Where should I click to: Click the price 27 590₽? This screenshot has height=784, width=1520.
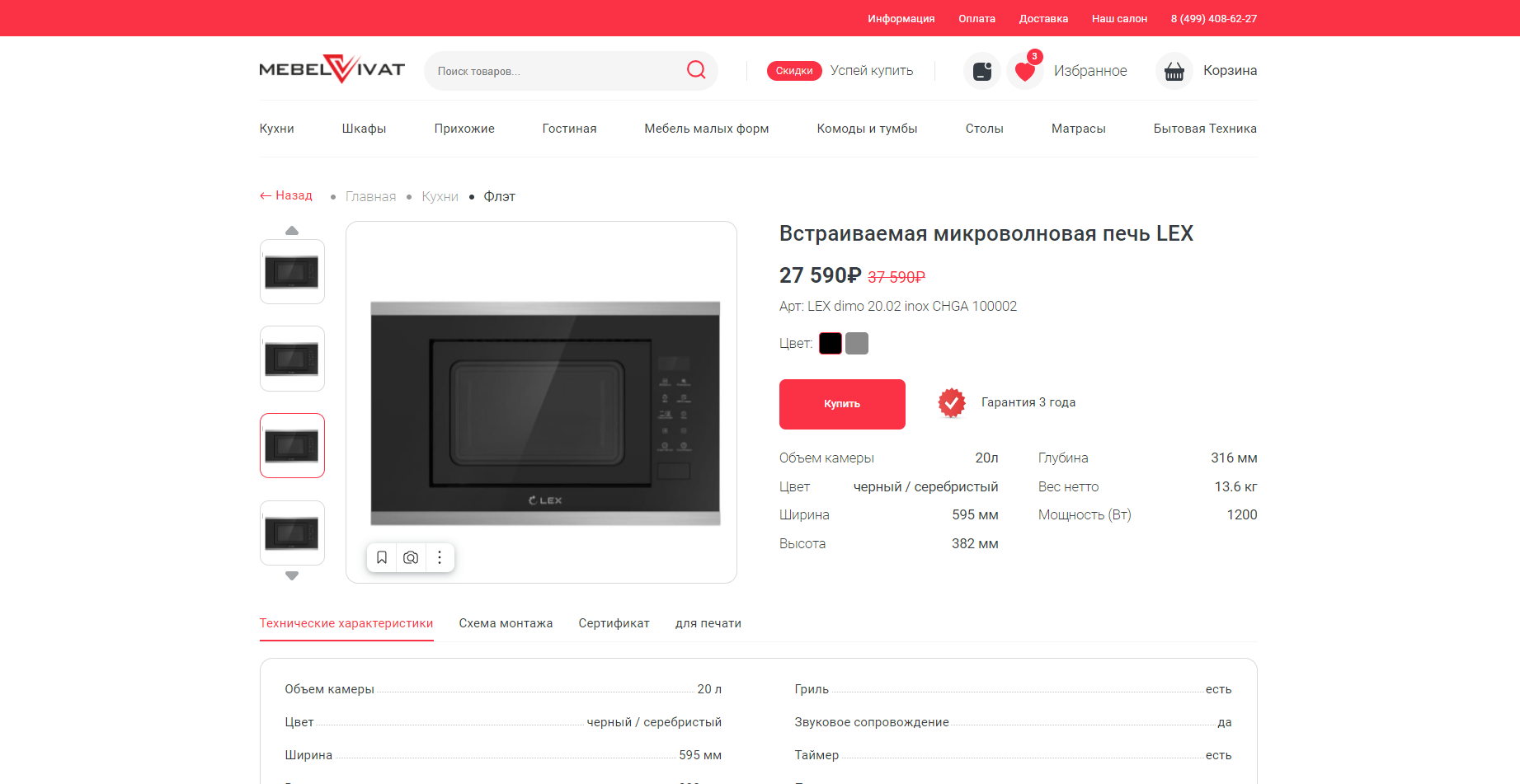click(820, 275)
